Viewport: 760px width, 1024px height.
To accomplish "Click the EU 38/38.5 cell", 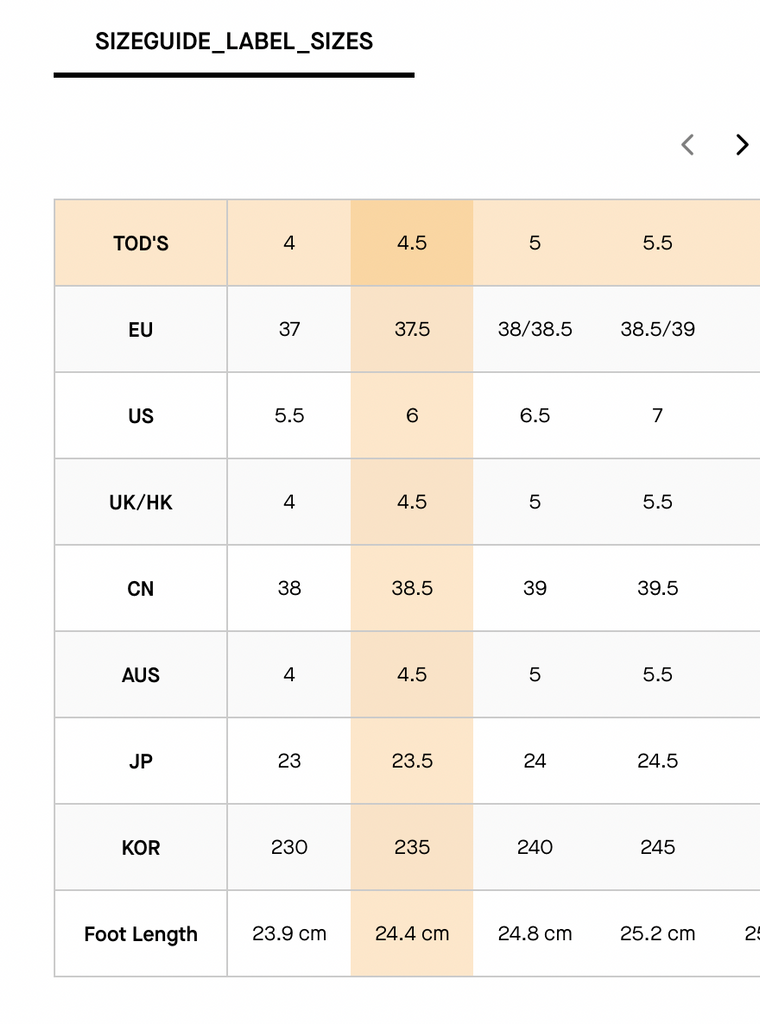I will 535,329.
